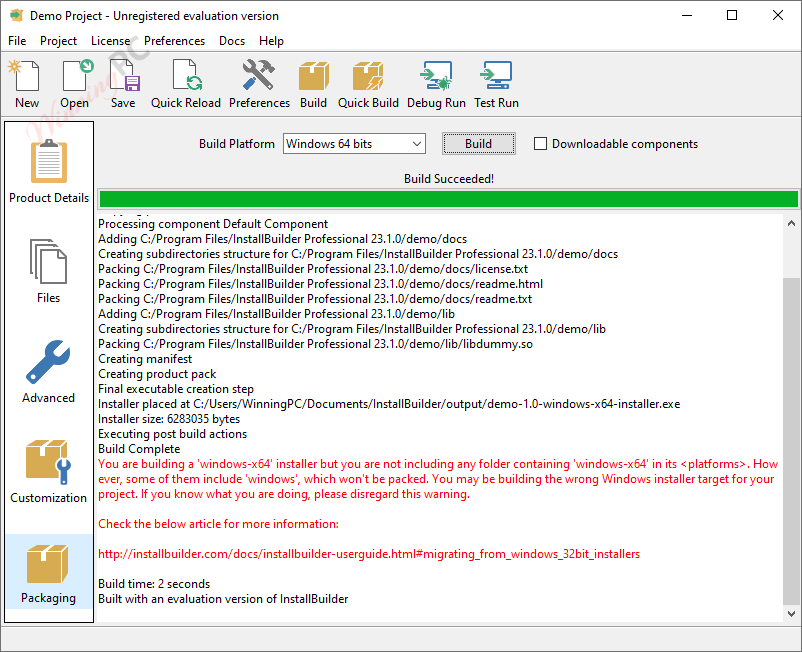Click the installbuilder userguide URL
The height and width of the screenshot is (652, 802).
(x=369, y=554)
